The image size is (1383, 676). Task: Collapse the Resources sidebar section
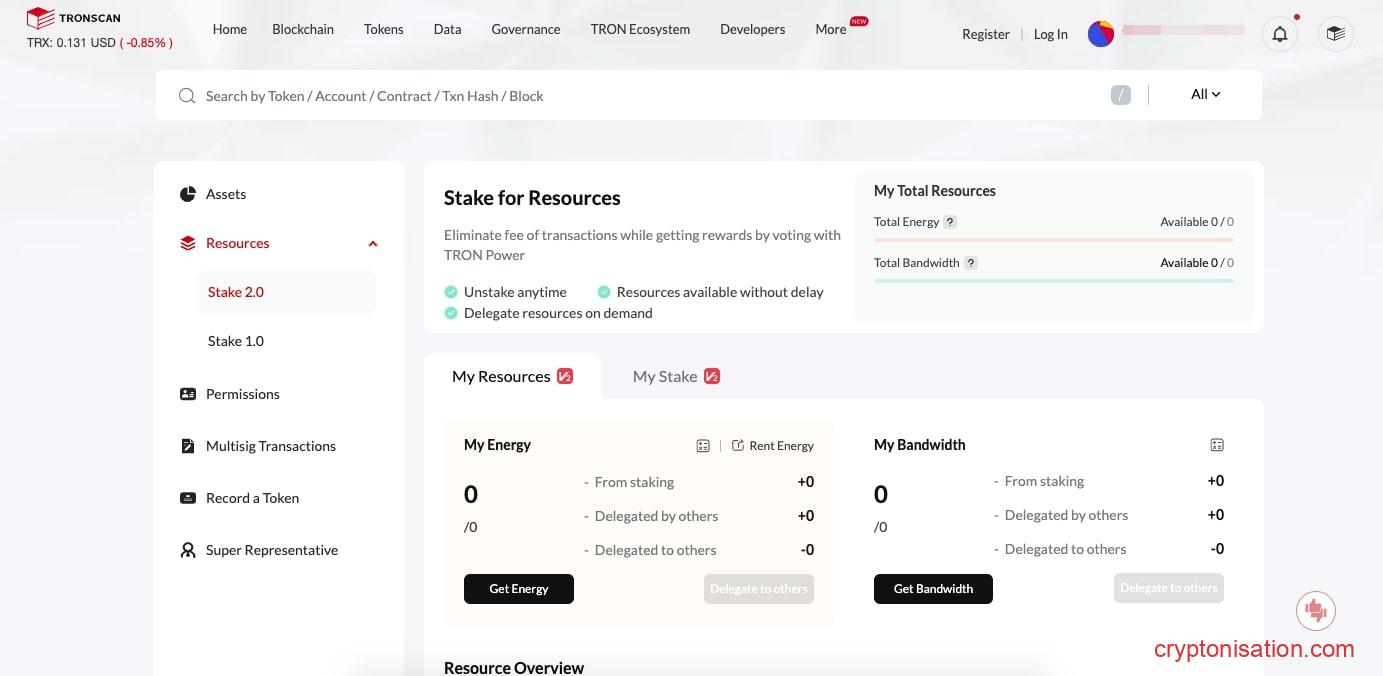click(x=372, y=244)
